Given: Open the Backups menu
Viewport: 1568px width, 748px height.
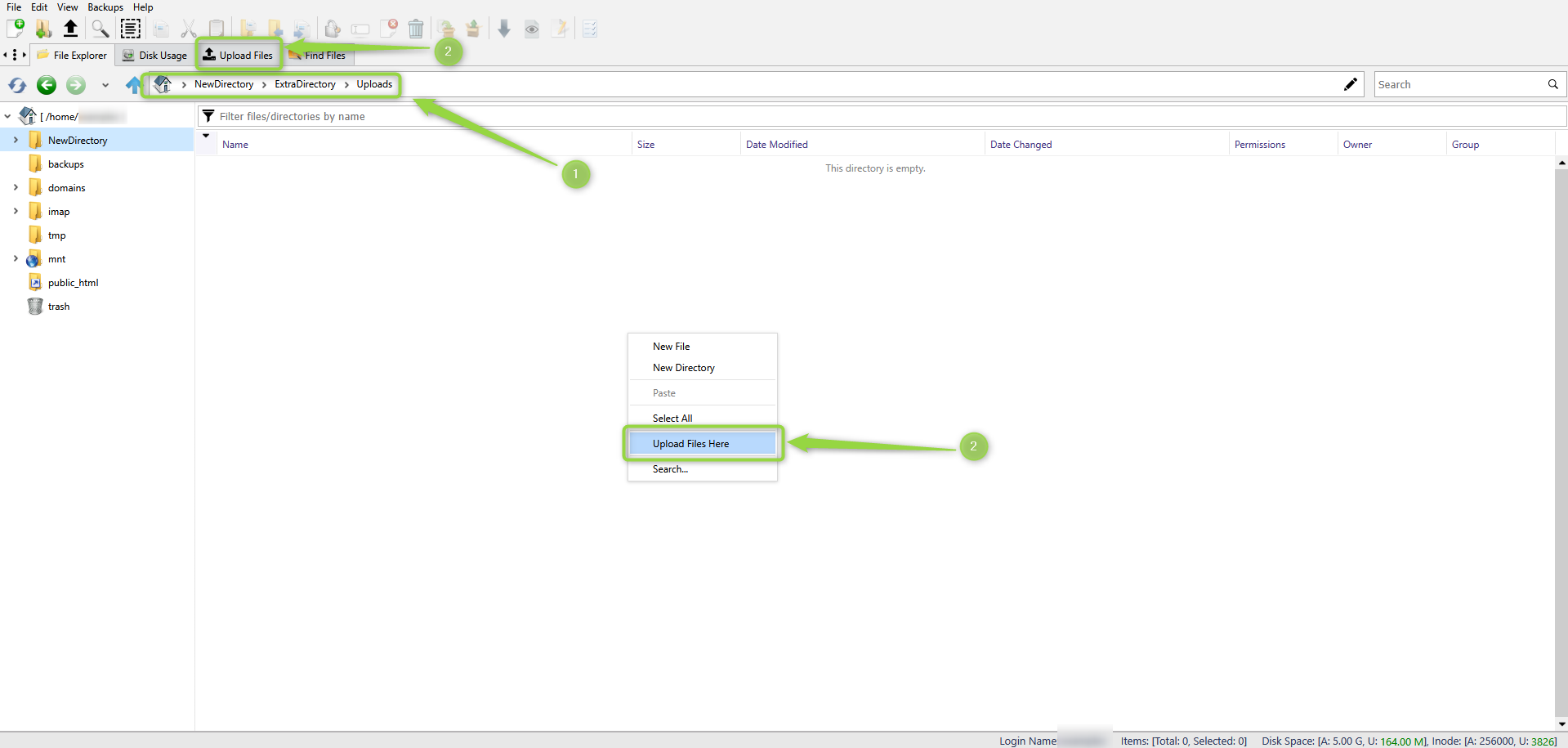Looking at the screenshot, I should tap(105, 7).
